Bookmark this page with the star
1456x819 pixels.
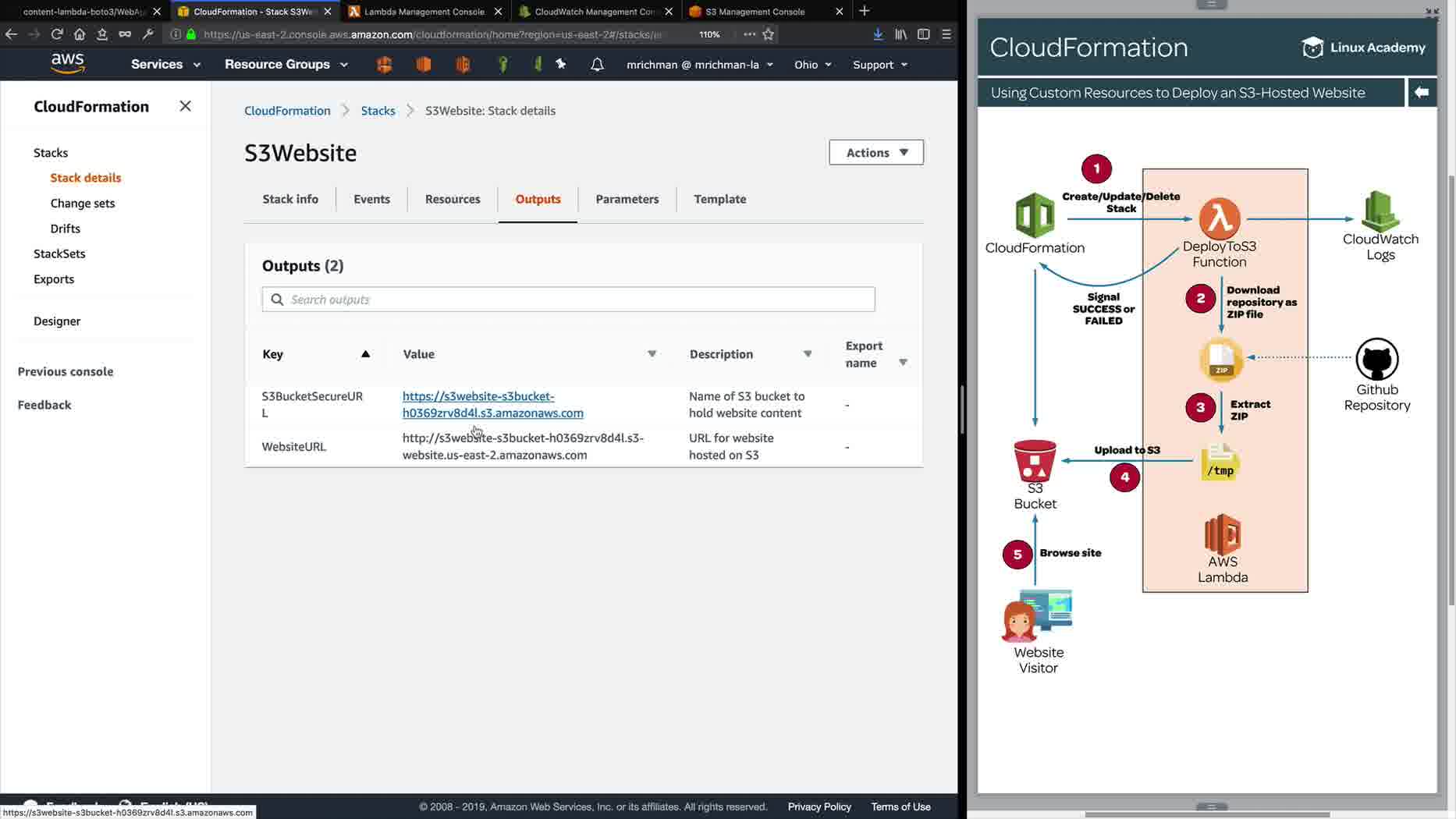pos(769,34)
